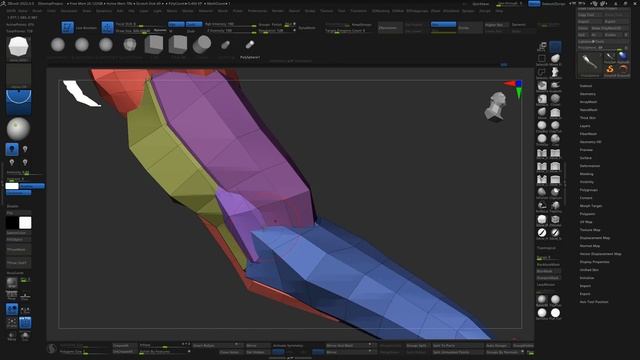Viewport: 640px width, 360px height.
Task: Click Make PolyMesh3D button
Action: (x=609, y=28)
